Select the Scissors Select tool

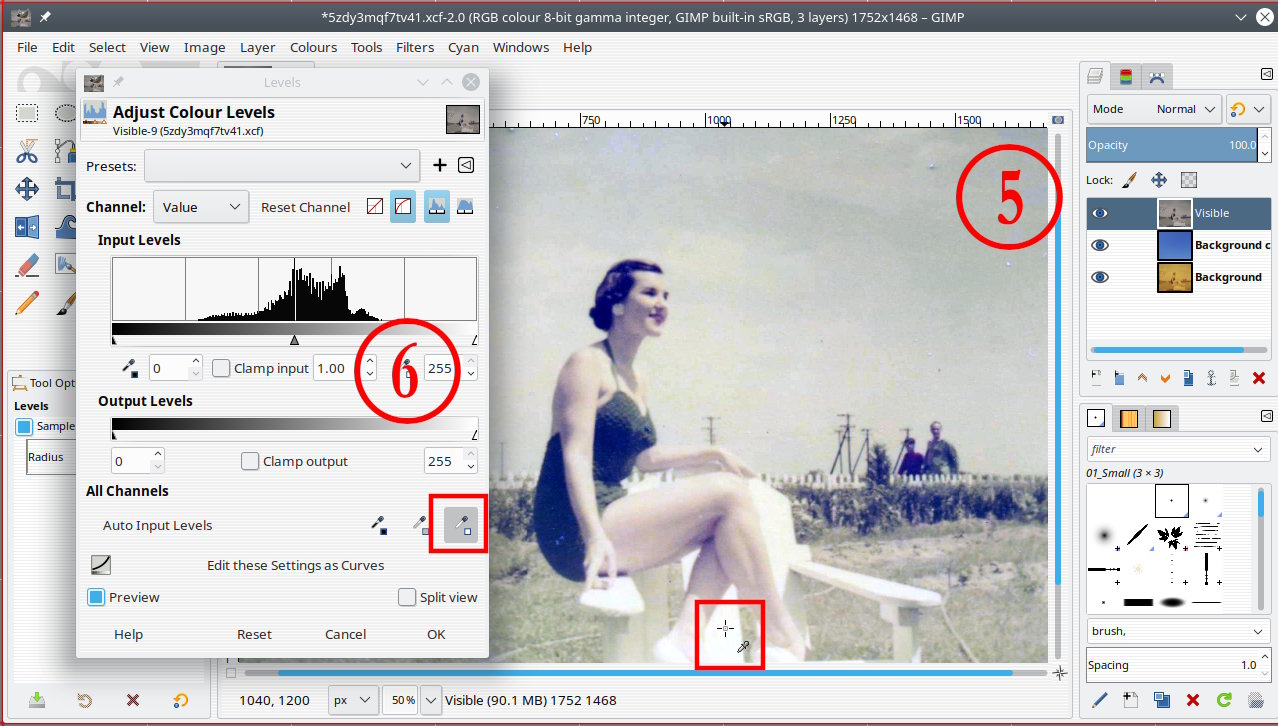click(x=27, y=151)
